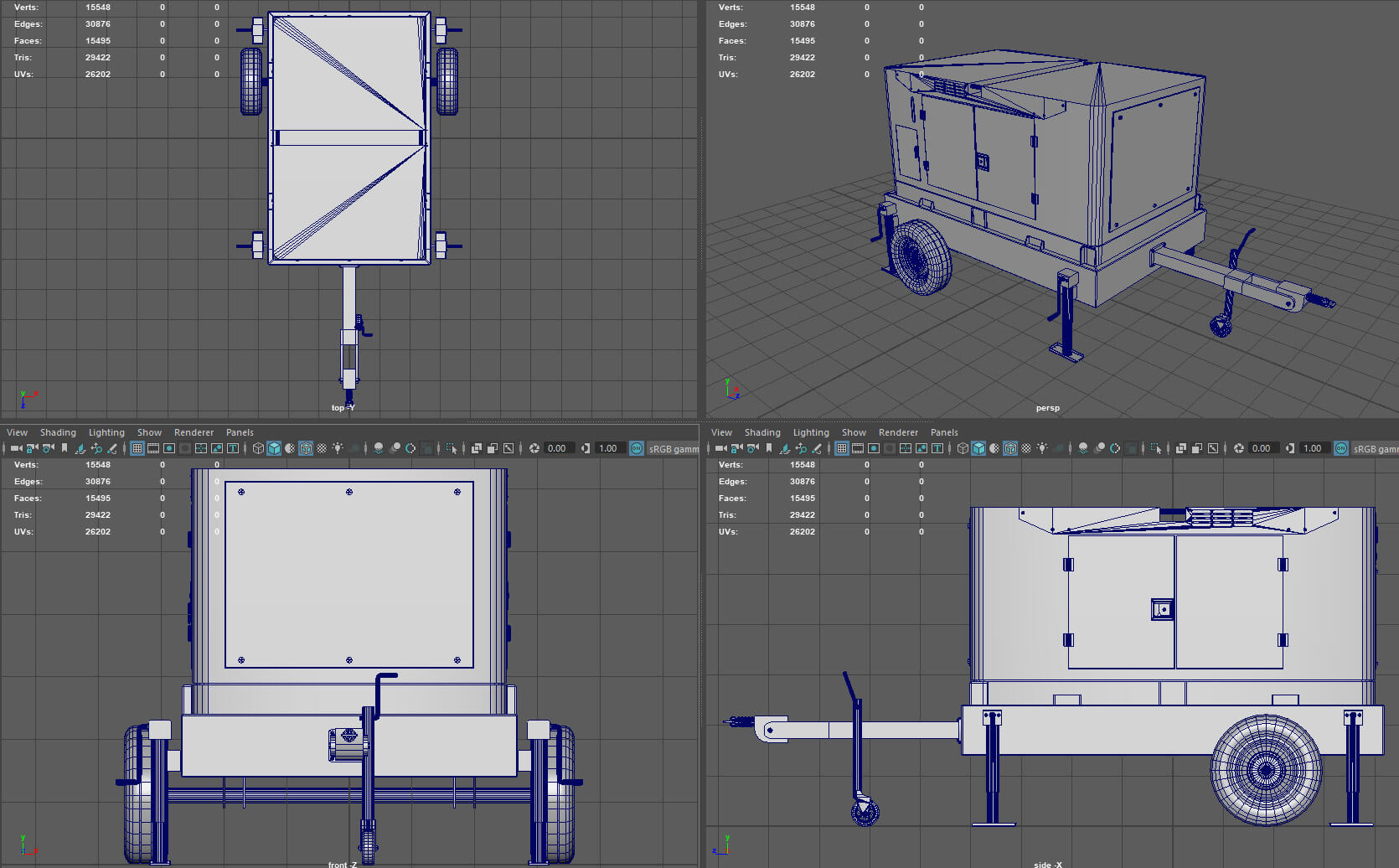Screen dimensions: 1399x868
Task: Click View Transform ON button in side panel
Action: click(1341, 448)
